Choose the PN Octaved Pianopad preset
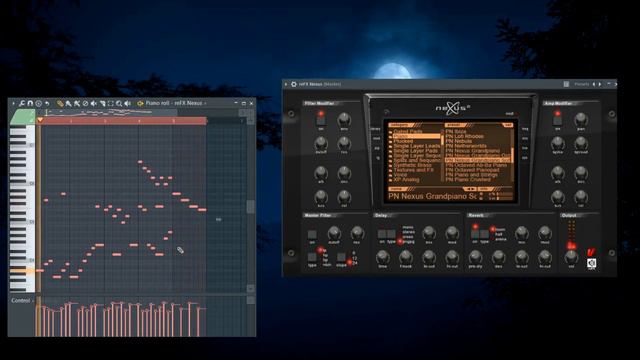This screenshot has height=360, width=640. tap(473, 170)
